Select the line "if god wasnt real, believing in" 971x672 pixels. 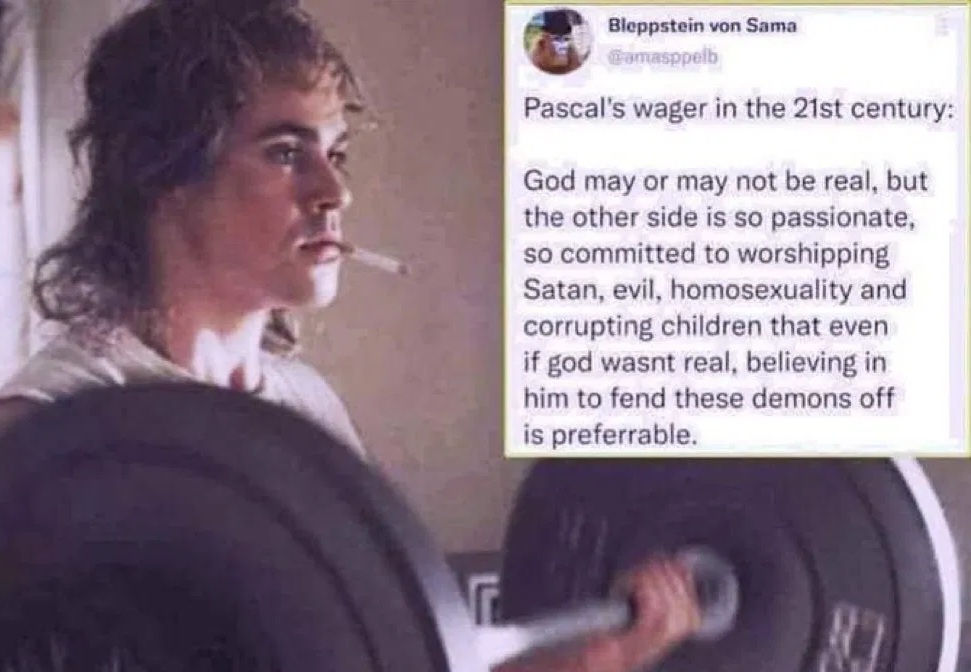[705, 362]
